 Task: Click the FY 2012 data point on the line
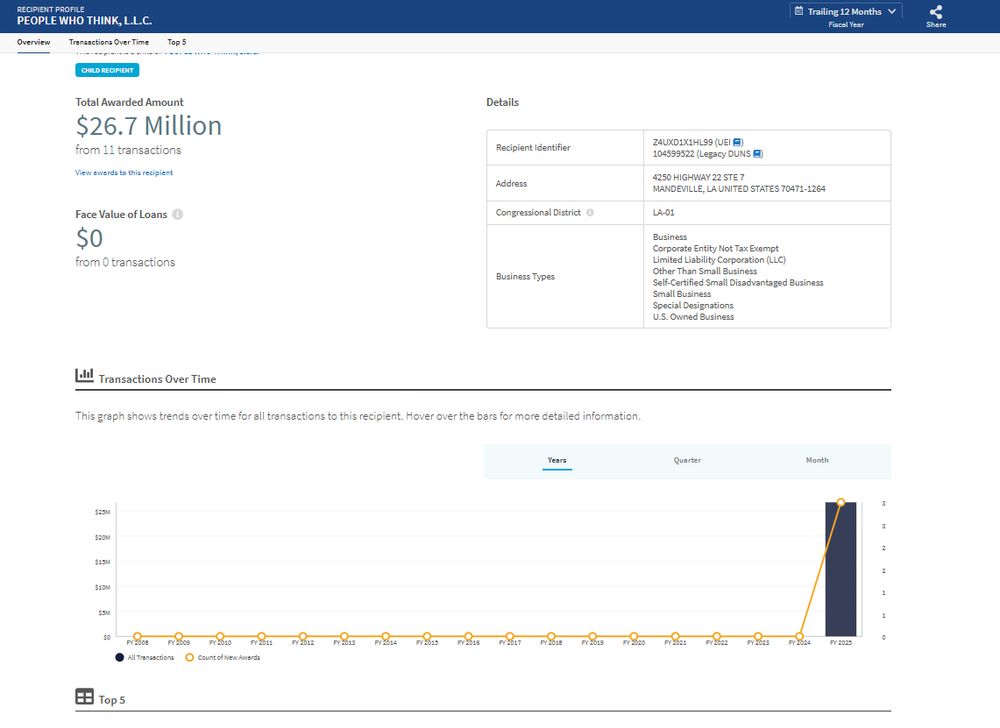[x=303, y=636]
